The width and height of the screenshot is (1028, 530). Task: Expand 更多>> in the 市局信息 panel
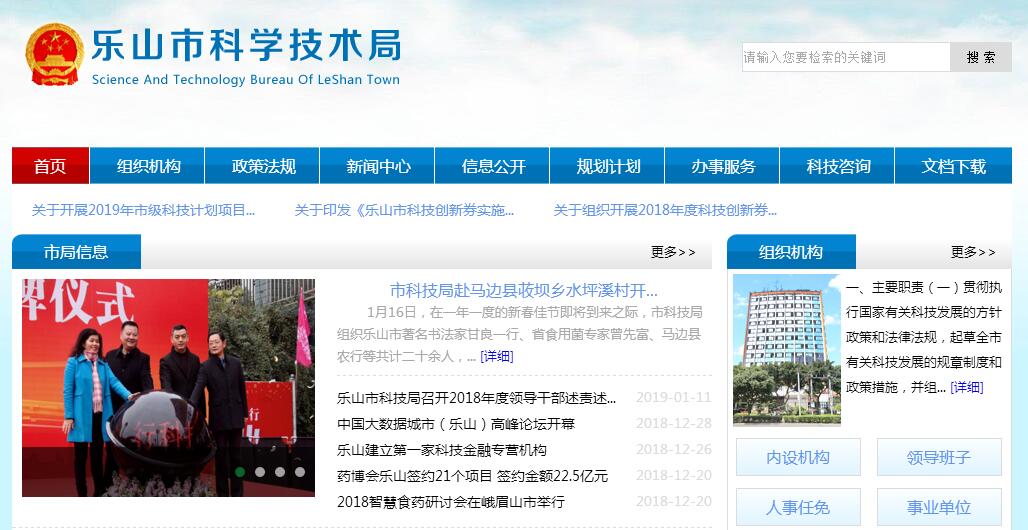pos(672,252)
